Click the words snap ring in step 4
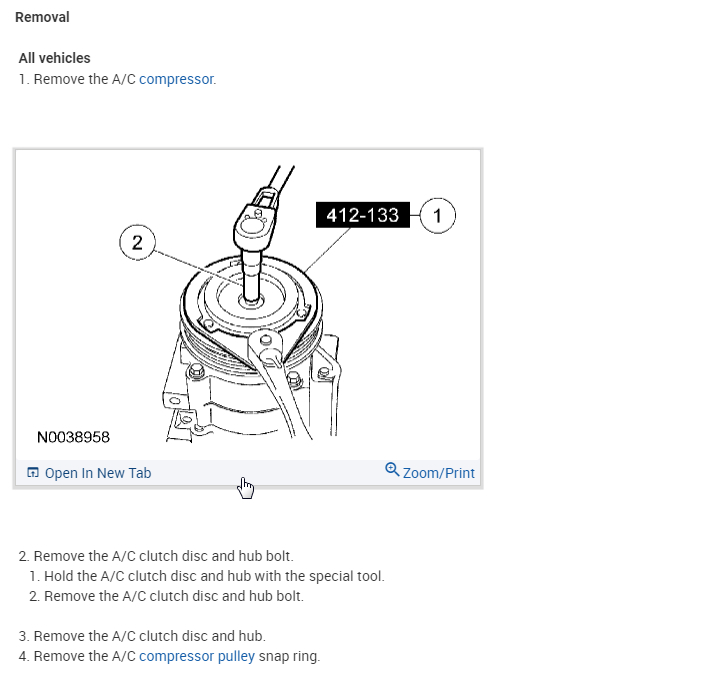725x679 pixels. click(289, 656)
